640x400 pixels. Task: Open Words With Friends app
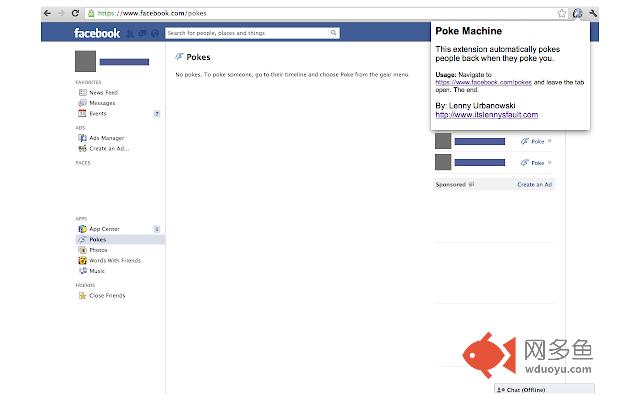pyautogui.click(x=115, y=260)
